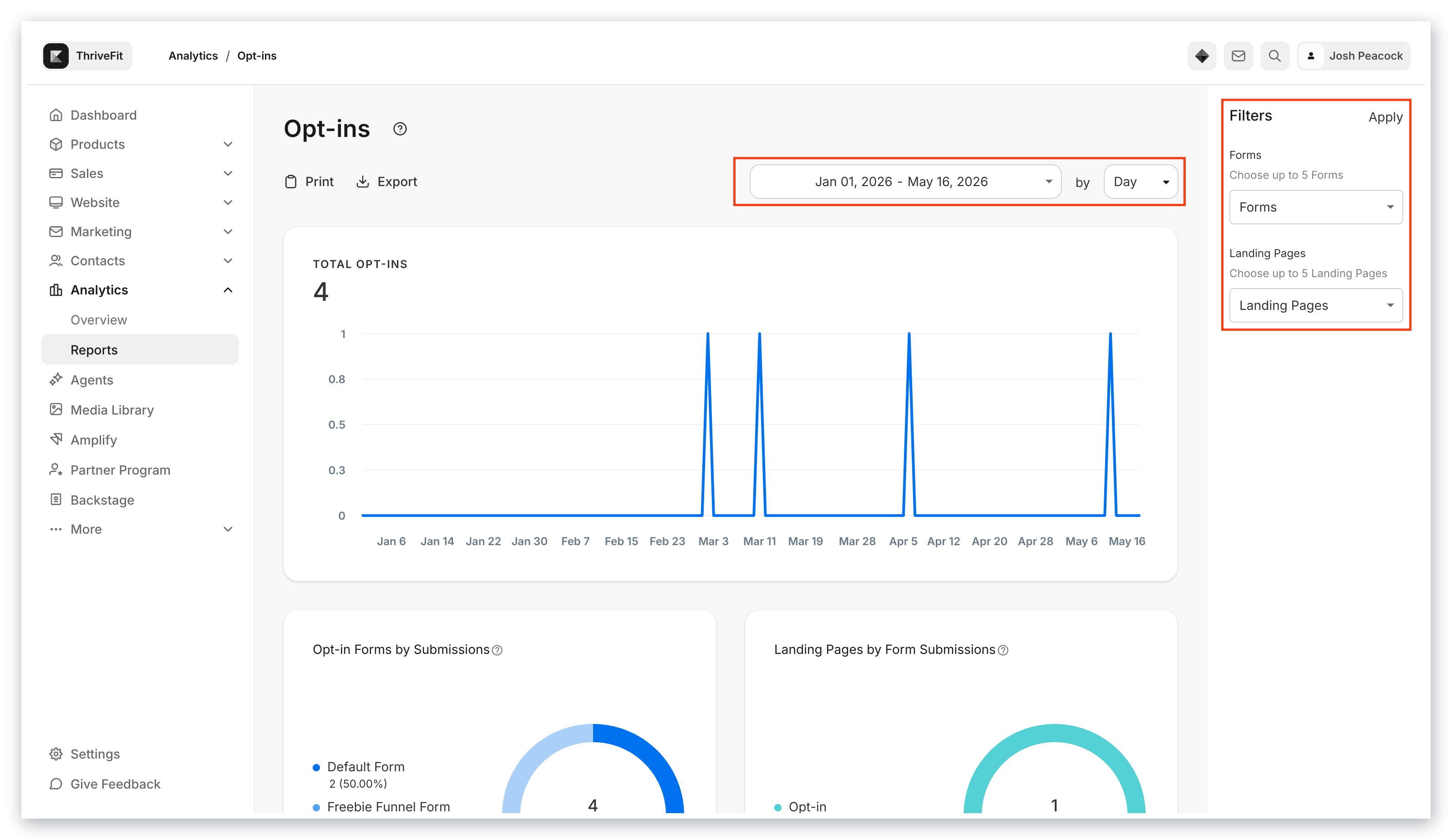Click the Contacts people icon
Viewport: 1452px width, 840px height.
56,260
